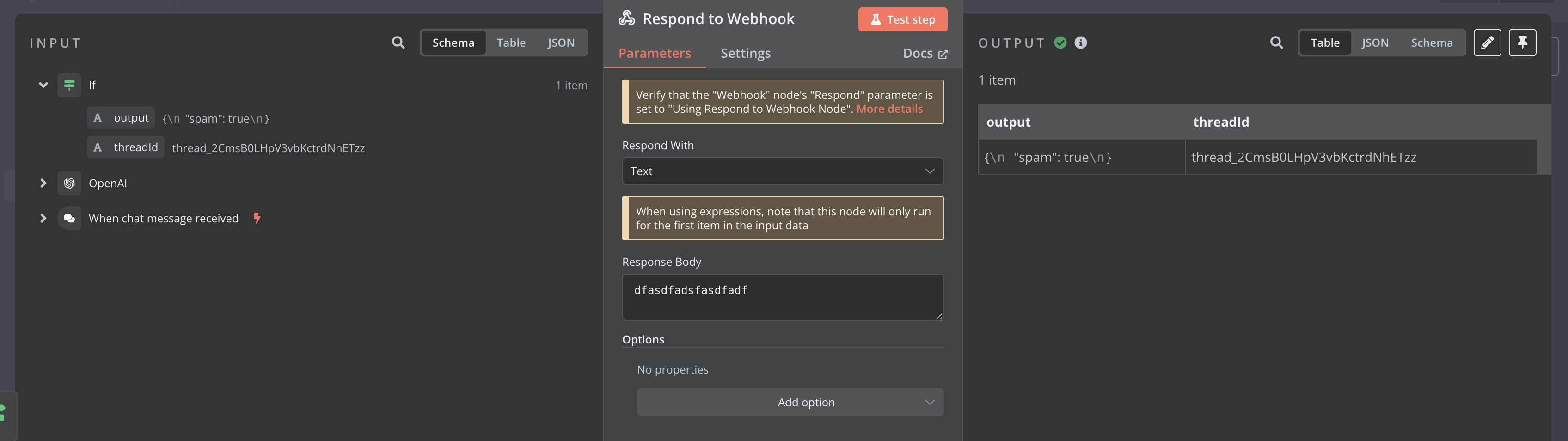Click the type icon beside output field
The image size is (1568, 441).
tap(98, 117)
